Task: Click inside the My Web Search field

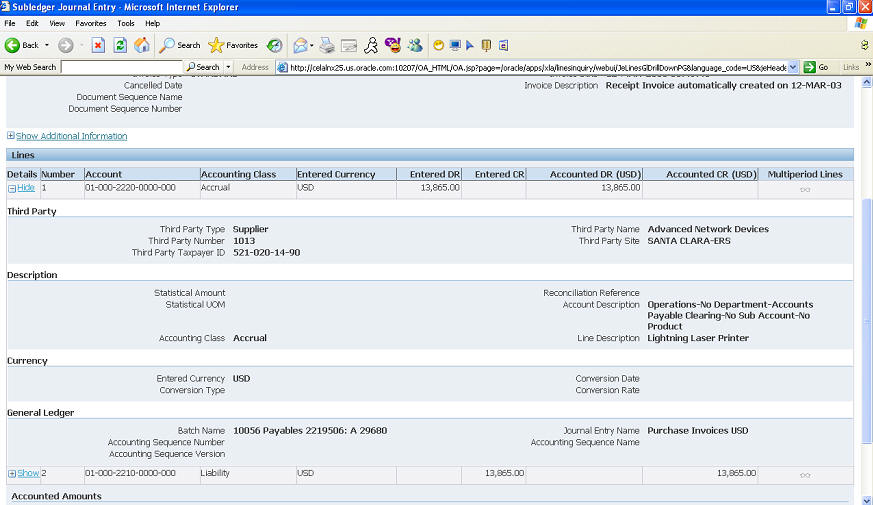Action: [x=121, y=67]
